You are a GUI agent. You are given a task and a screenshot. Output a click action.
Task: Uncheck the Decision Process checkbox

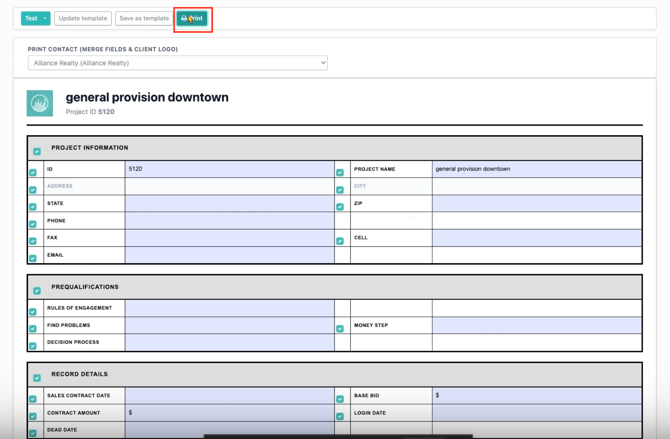[33, 346]
